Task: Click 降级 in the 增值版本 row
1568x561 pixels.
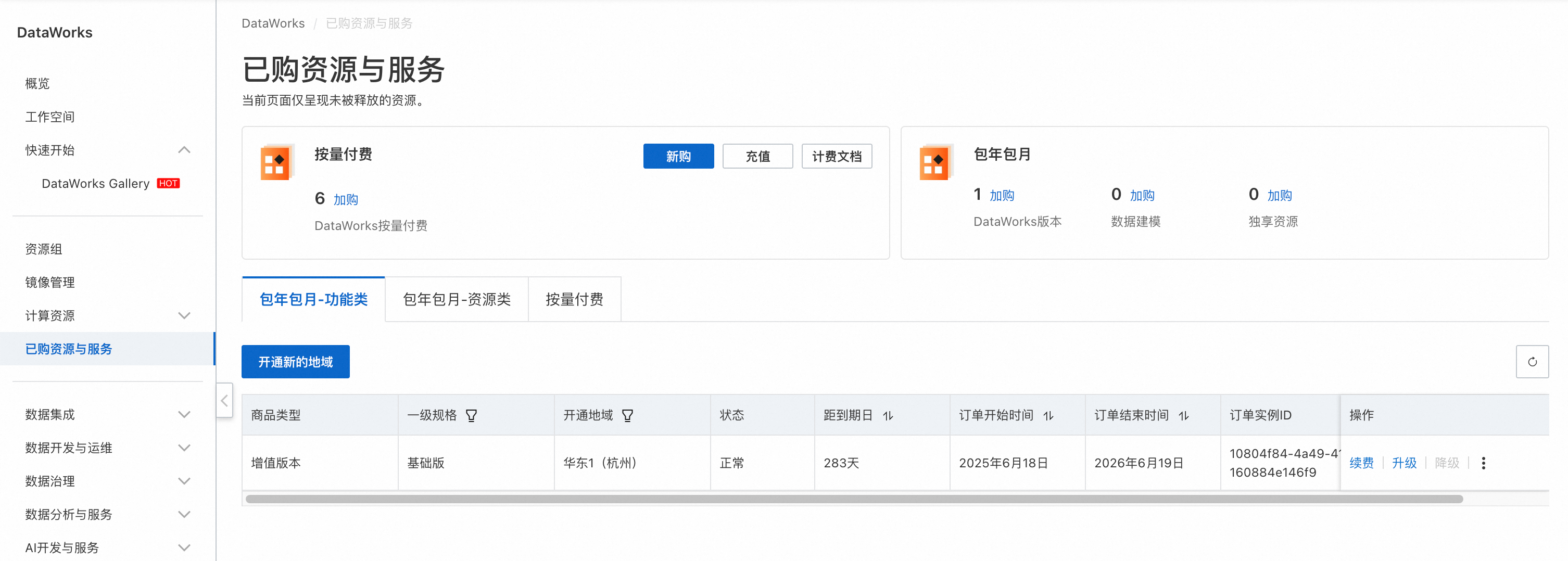Action: 1447,463
